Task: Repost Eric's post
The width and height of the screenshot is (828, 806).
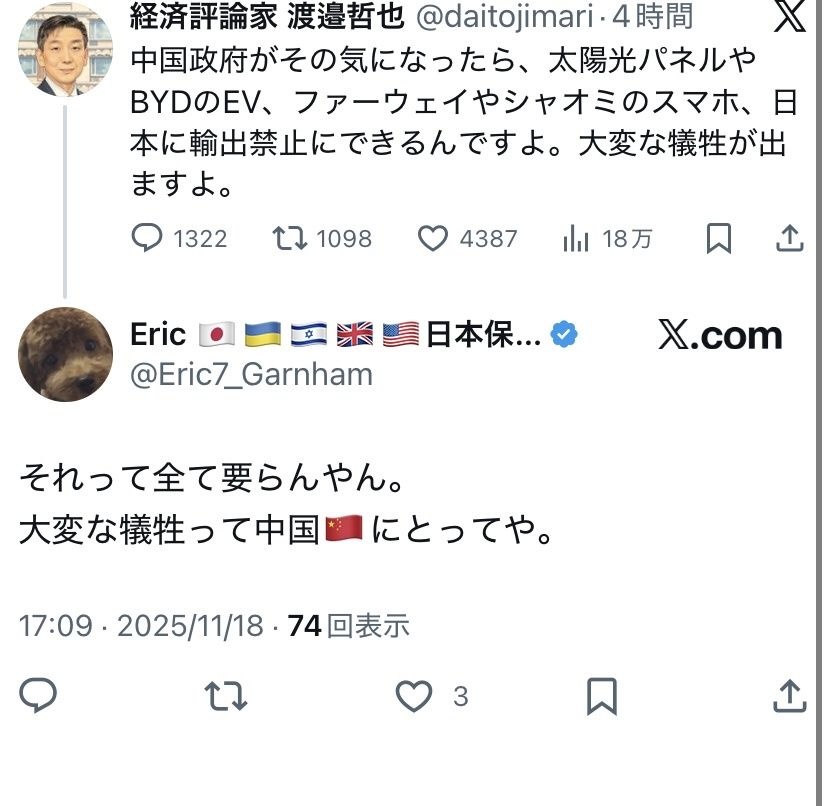Action: [x=226, y=695]
